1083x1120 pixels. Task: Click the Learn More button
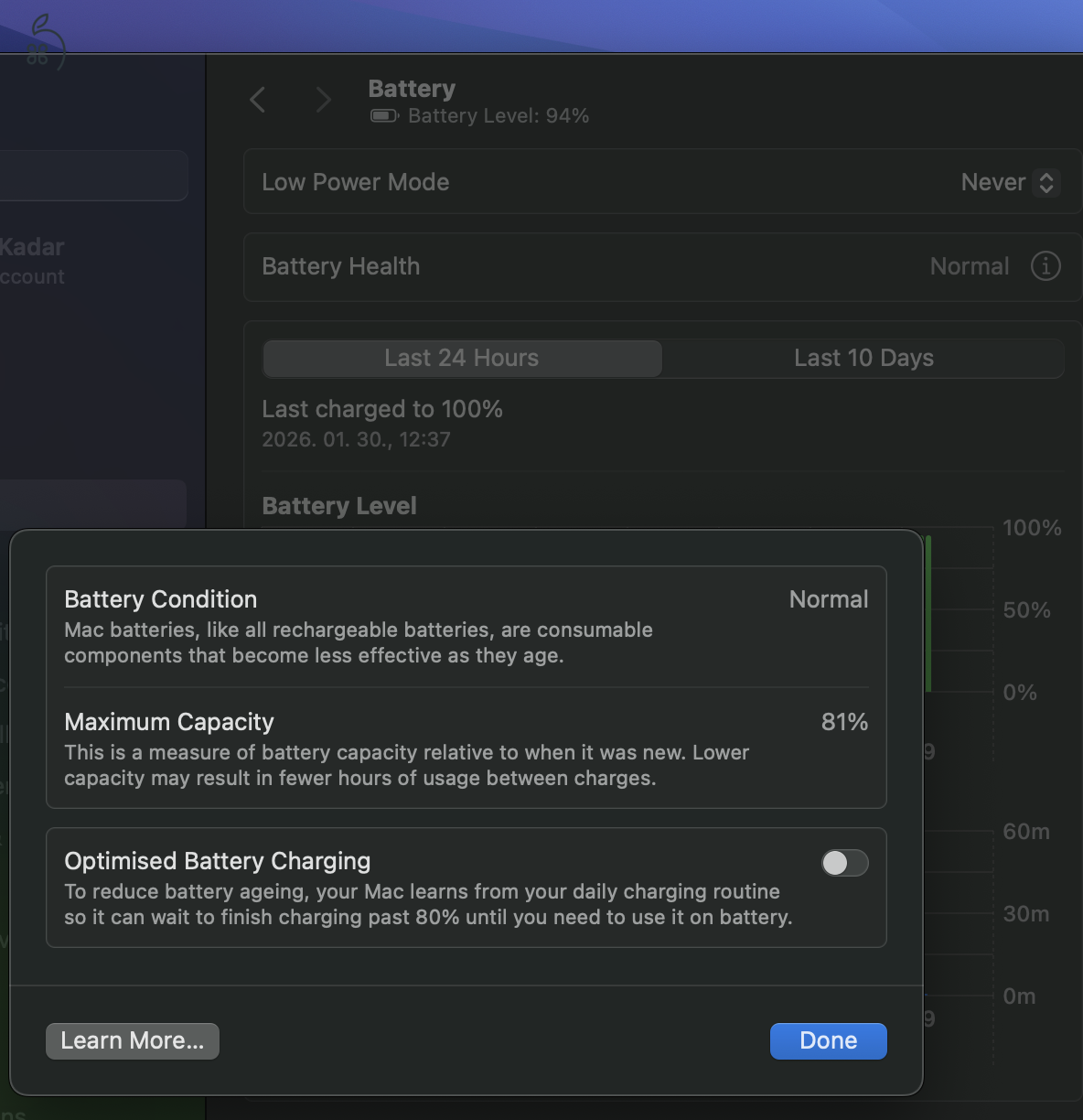[132, 1040]
